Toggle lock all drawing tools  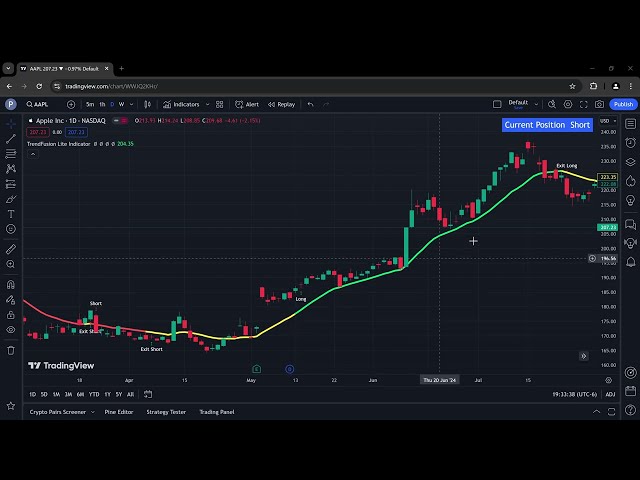point(11,315)
